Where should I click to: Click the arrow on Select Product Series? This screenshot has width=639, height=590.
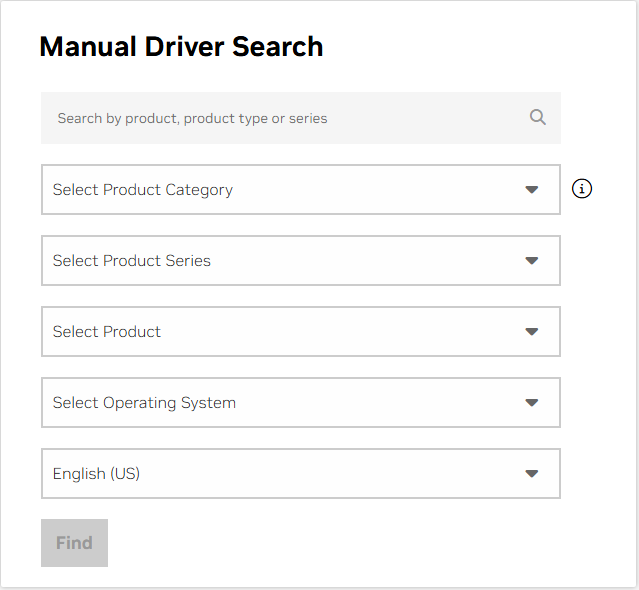coord(531,260)
